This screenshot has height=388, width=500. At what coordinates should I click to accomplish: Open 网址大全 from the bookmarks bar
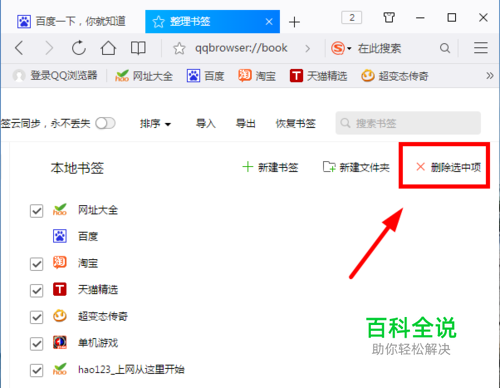coord(144,76)
